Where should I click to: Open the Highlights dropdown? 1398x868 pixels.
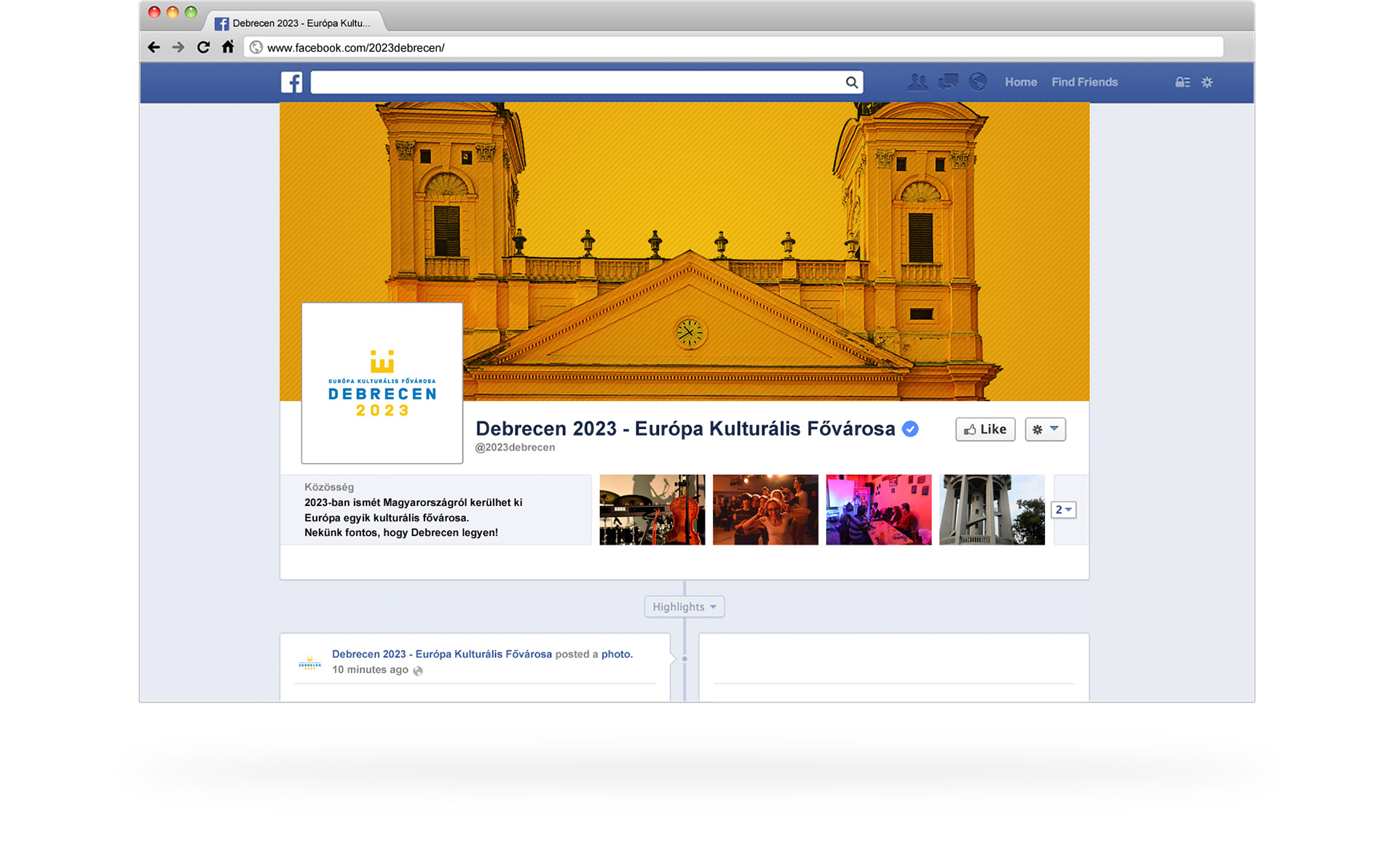tap(684, 607)
